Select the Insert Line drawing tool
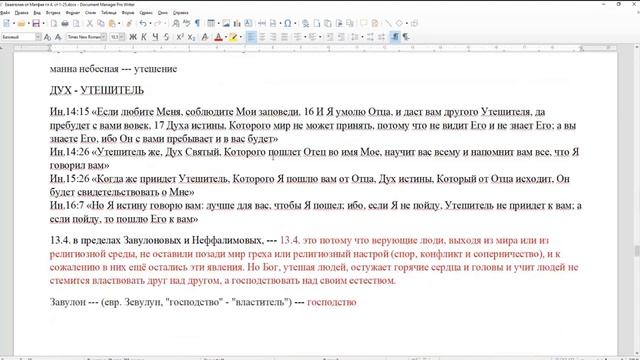 point(388,23)
